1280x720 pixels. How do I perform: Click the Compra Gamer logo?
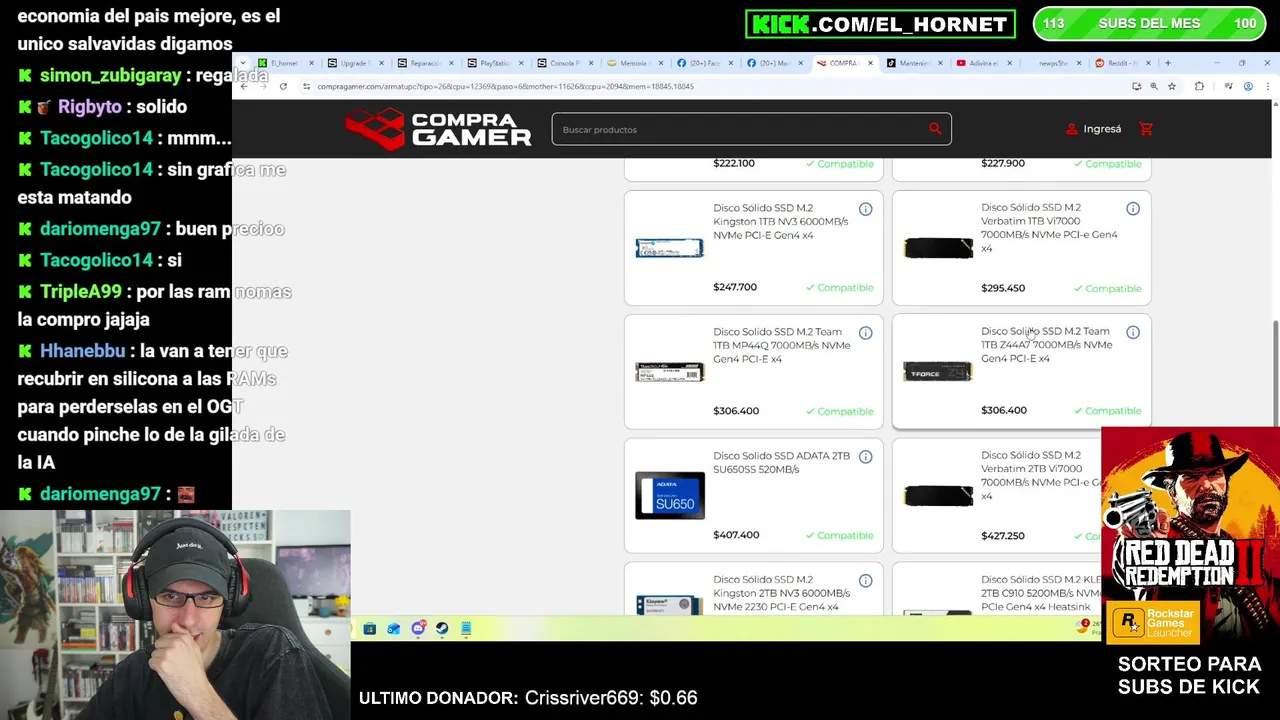[x=438, y=129]
